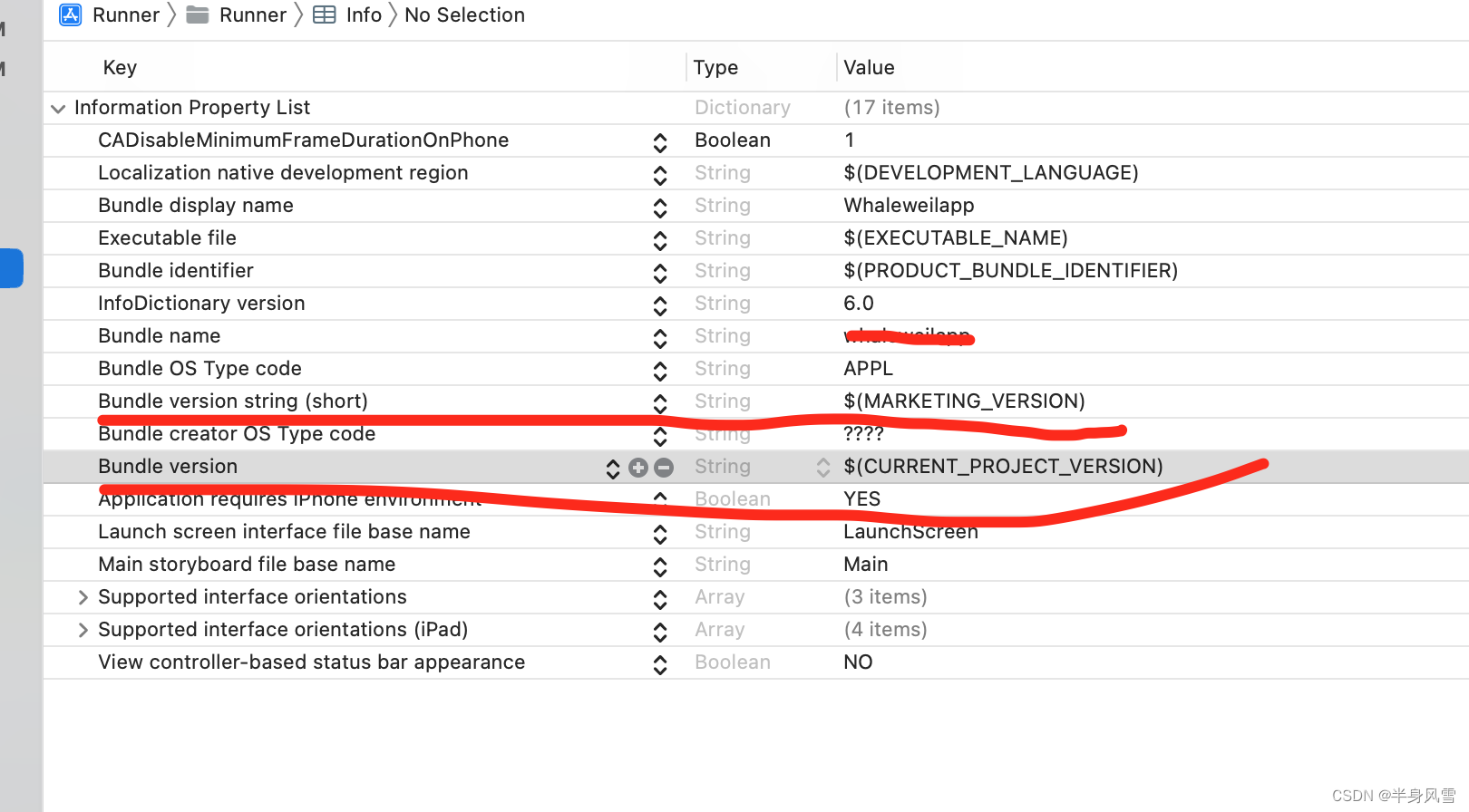
Task: Open key stepper for CADisableMinimumFrameDurationOnPhone
Action: (x=660, y=142)
